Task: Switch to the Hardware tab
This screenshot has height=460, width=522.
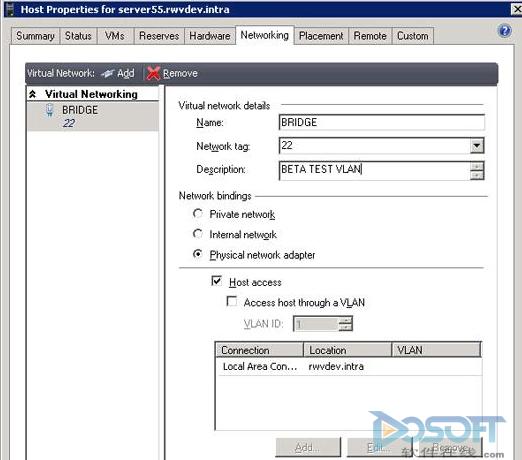Action: (210, 36)
